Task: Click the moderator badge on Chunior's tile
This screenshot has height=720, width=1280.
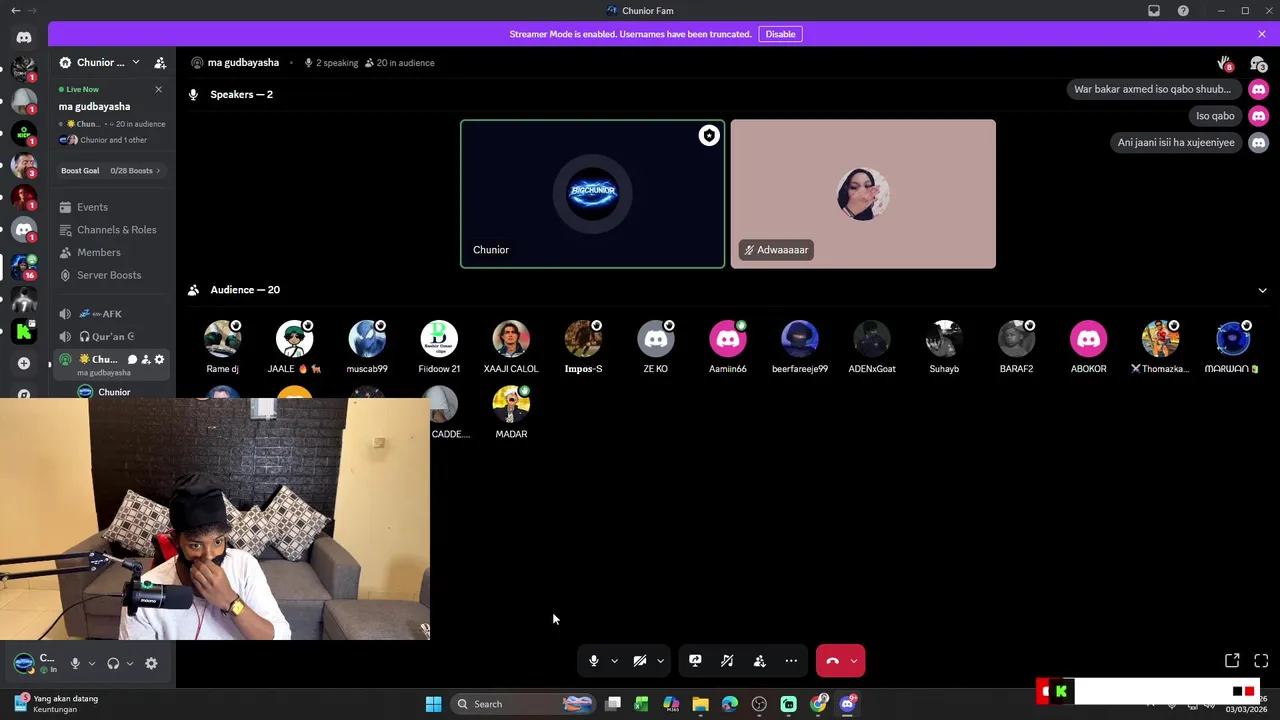Action: pos(708,136)
